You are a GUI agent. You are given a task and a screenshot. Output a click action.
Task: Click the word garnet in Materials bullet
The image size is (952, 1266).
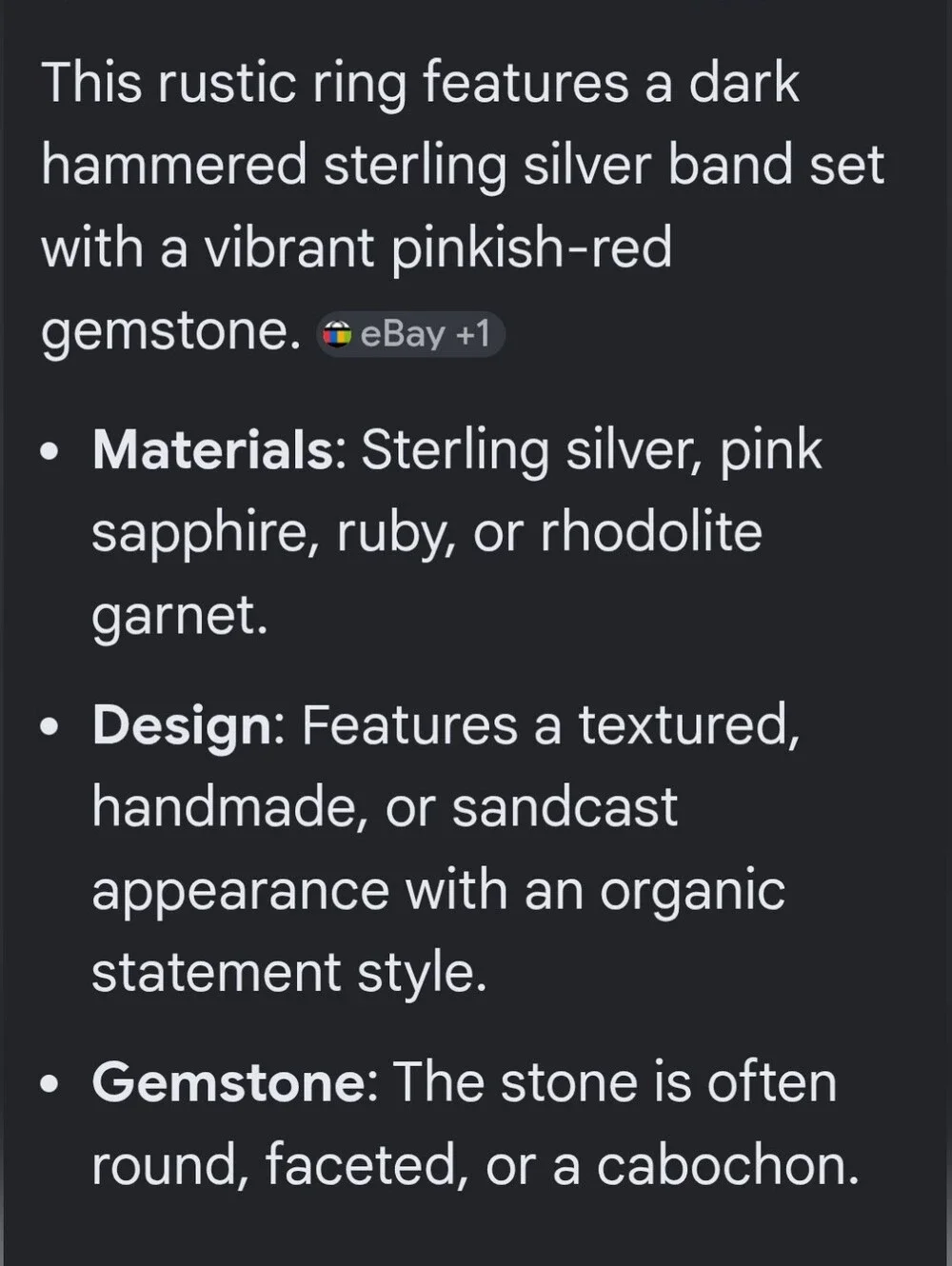(x=179, y=616)
